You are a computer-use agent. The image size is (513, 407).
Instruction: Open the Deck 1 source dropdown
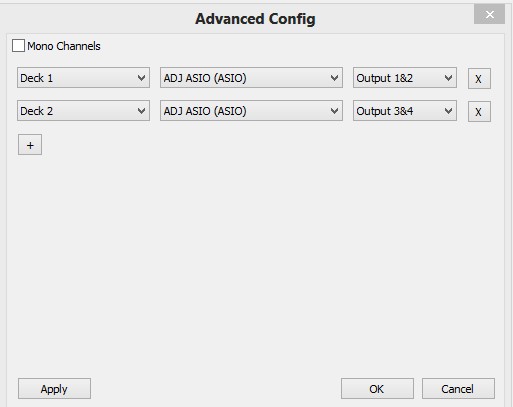click(83, 78)
